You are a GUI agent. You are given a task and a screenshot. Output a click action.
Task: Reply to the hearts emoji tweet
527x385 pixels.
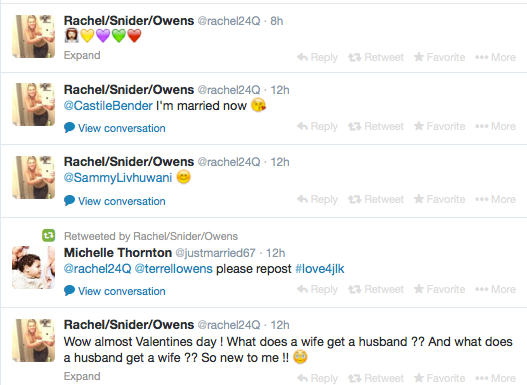pos(318,57)
